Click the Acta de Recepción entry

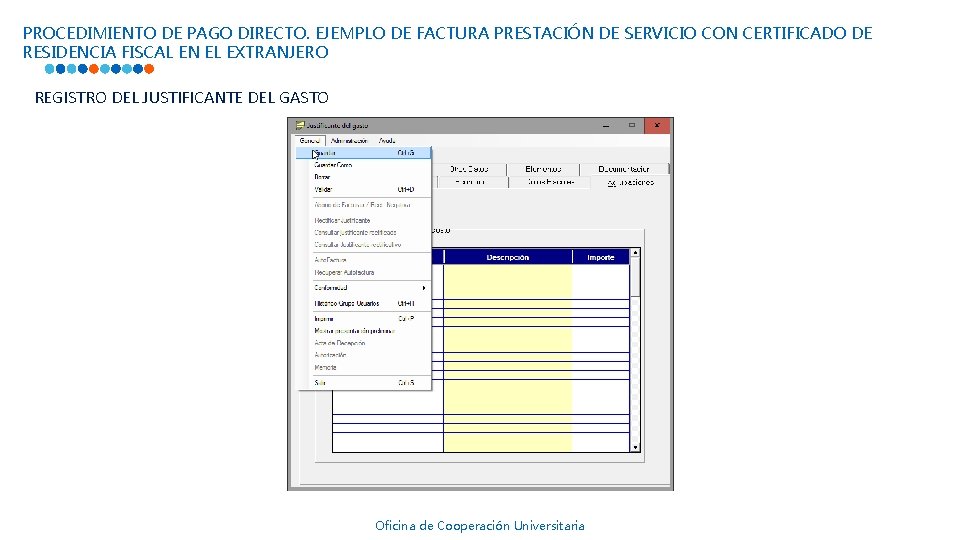click(364, 343)
